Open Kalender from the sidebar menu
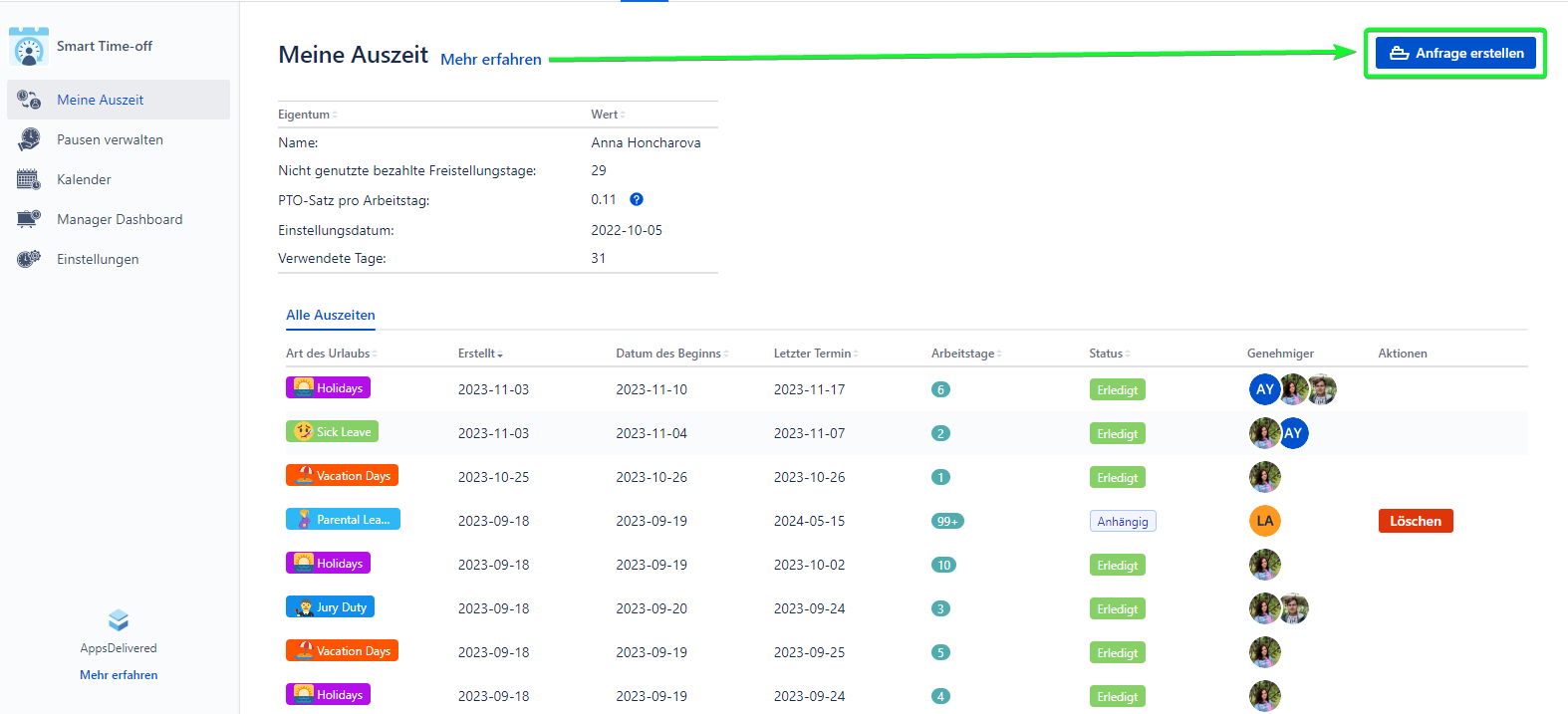The image size is (1568, 714). [84, 179]
